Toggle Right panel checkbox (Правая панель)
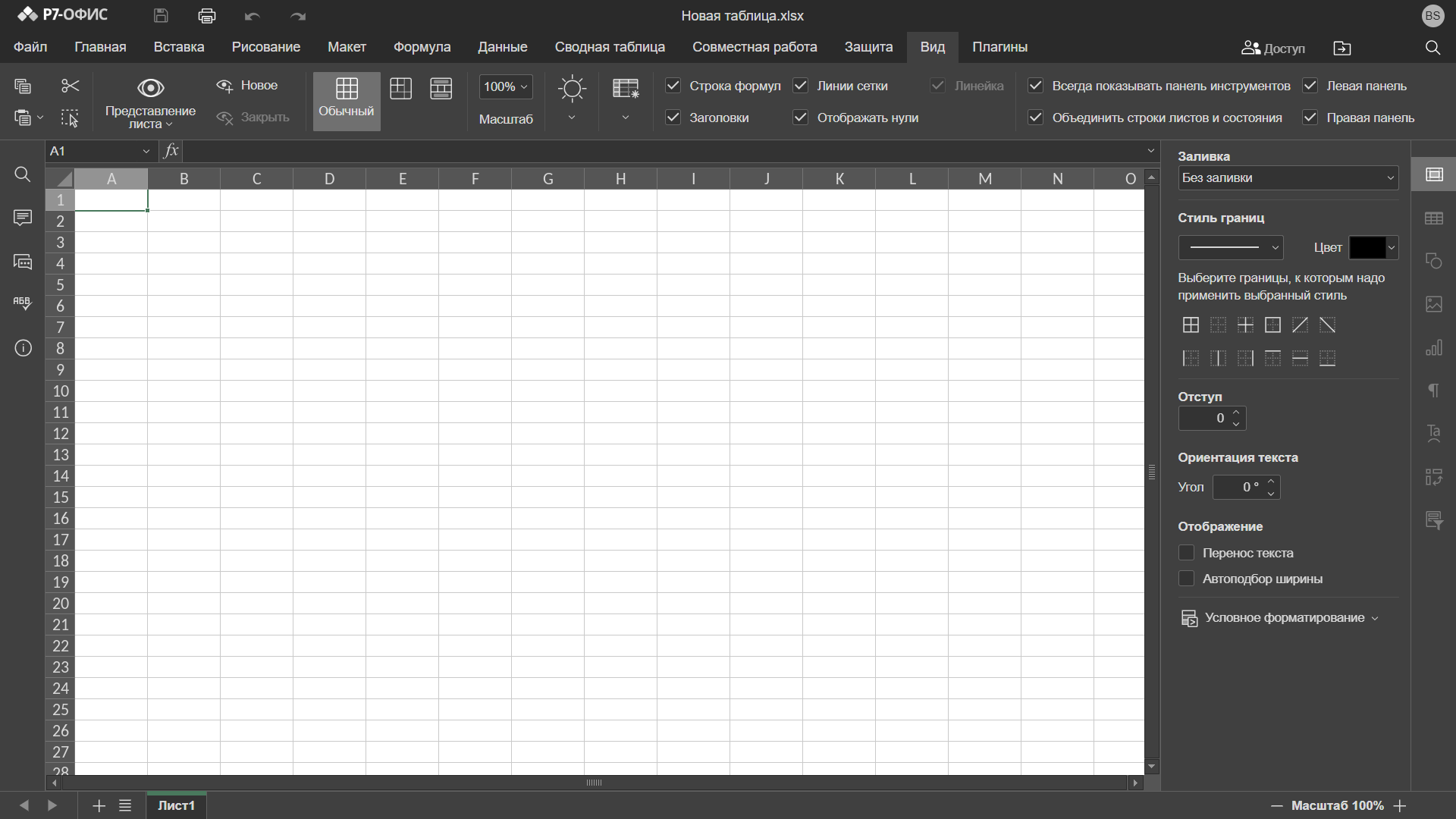Viewport: 1456px width, 819px height. click(1310, 118)
